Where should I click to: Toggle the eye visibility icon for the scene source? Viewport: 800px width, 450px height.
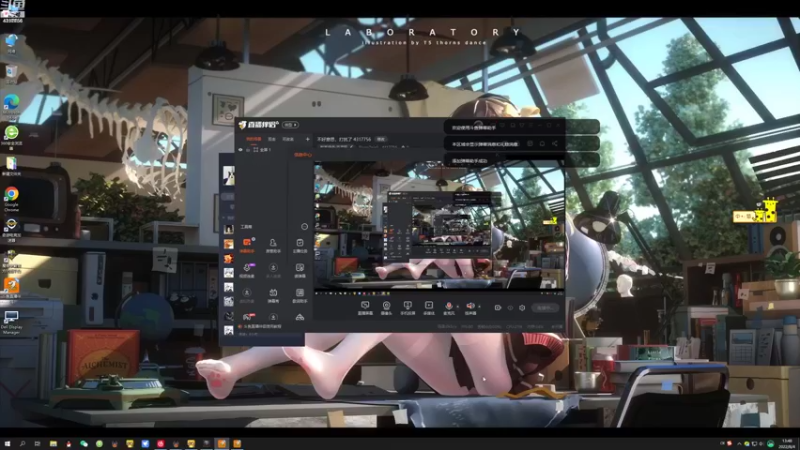point(240,150)
